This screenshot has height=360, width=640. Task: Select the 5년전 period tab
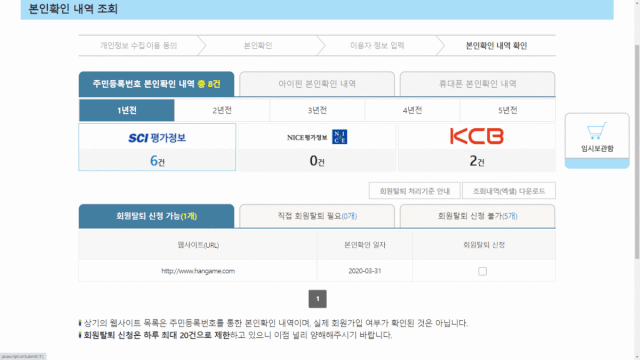[x=508, y=110]
